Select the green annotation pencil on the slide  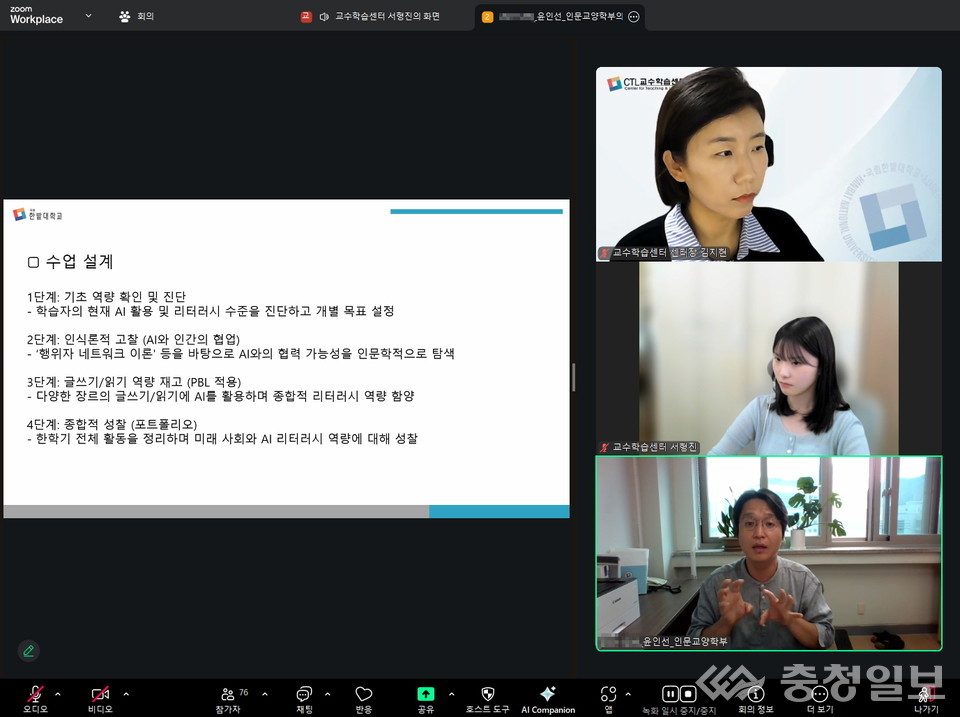[28, 651]
